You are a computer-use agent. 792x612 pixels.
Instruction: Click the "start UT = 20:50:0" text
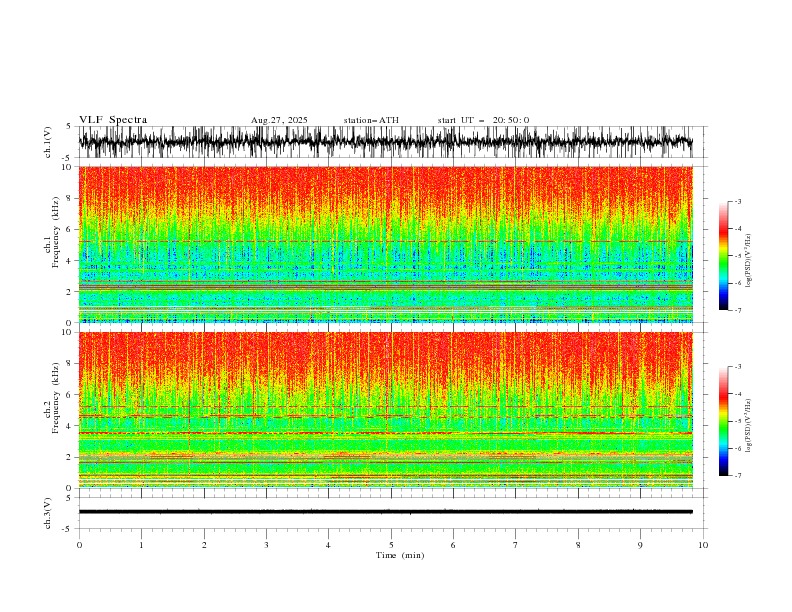tap(483, 120)
